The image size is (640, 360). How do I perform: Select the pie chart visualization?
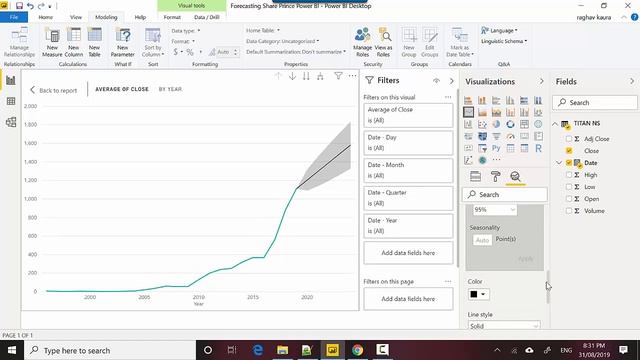[496, 124]
